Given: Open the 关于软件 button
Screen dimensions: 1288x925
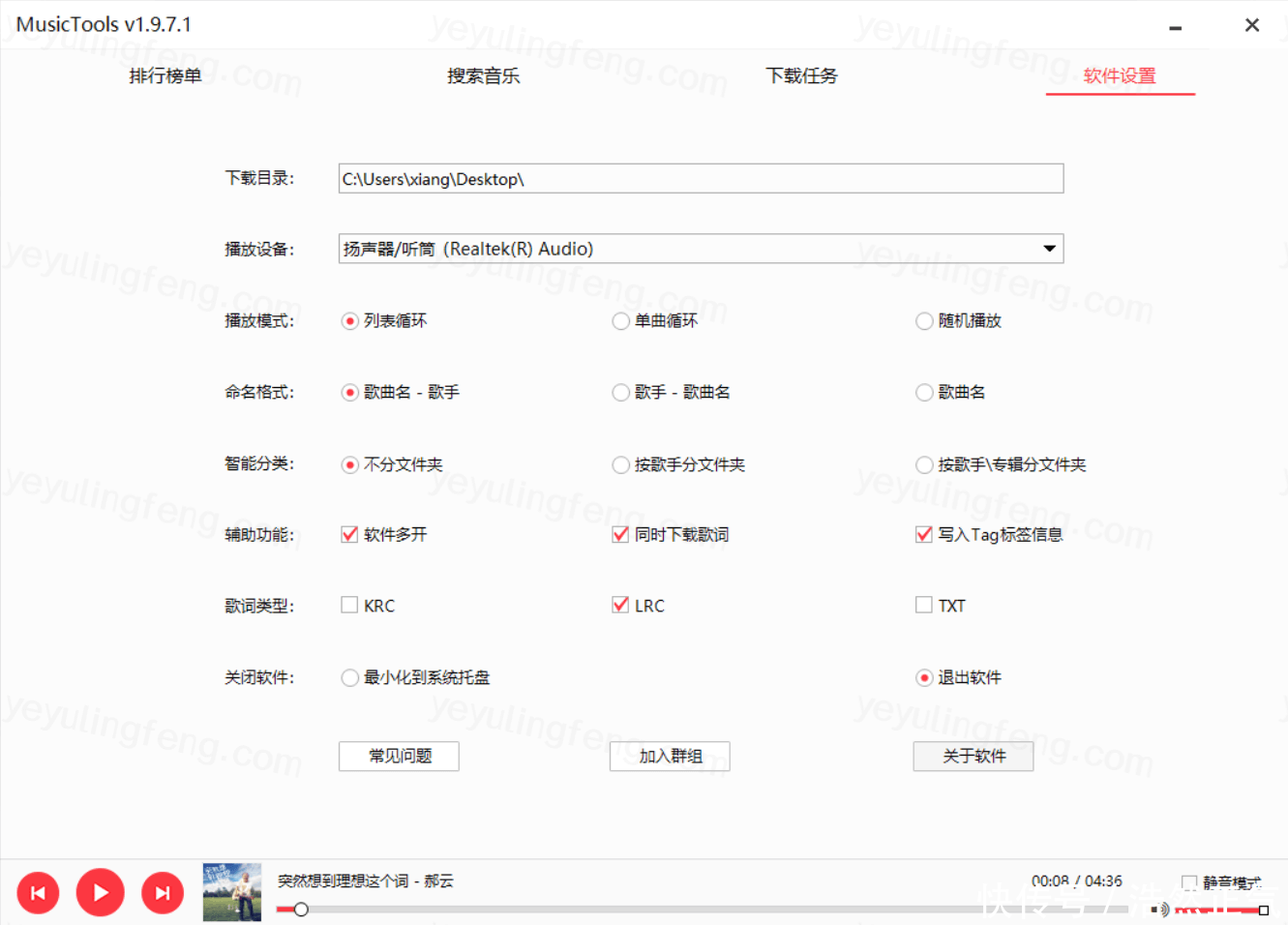Looking at the screenshot, I should tap(973, 756).
